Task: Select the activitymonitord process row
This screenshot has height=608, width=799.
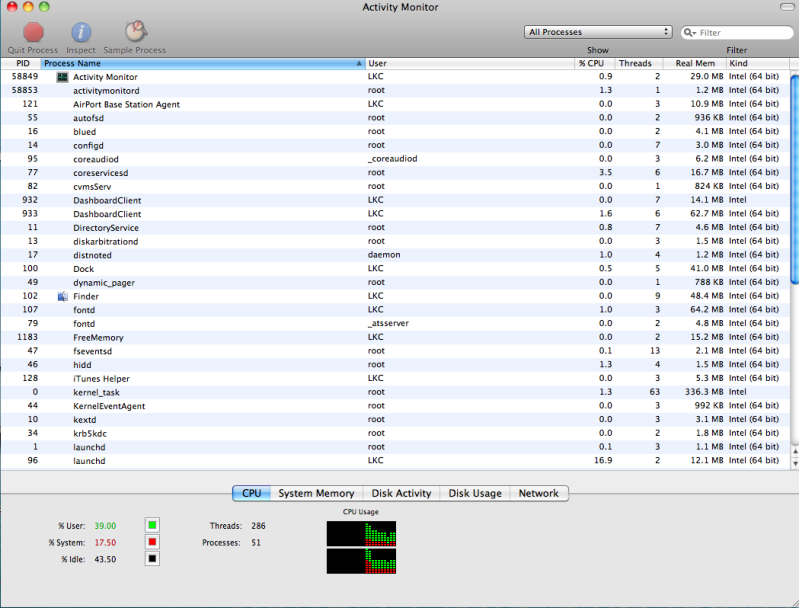Action: [x=395, y=90]
